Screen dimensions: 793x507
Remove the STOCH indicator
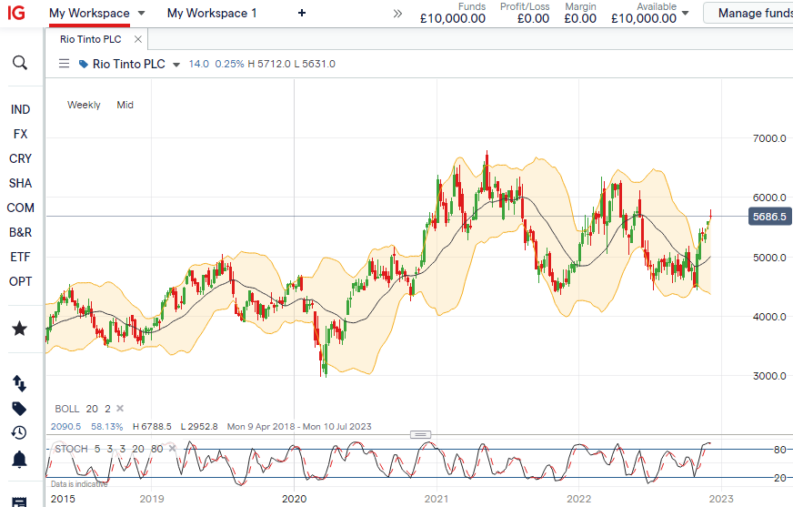172,449
